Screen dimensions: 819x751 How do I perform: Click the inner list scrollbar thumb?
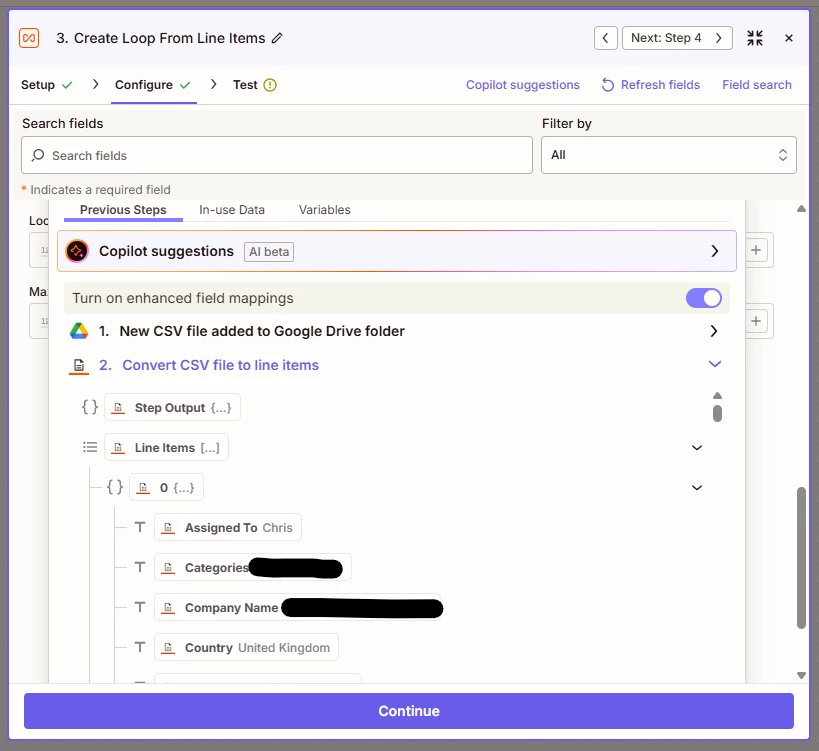717,413
